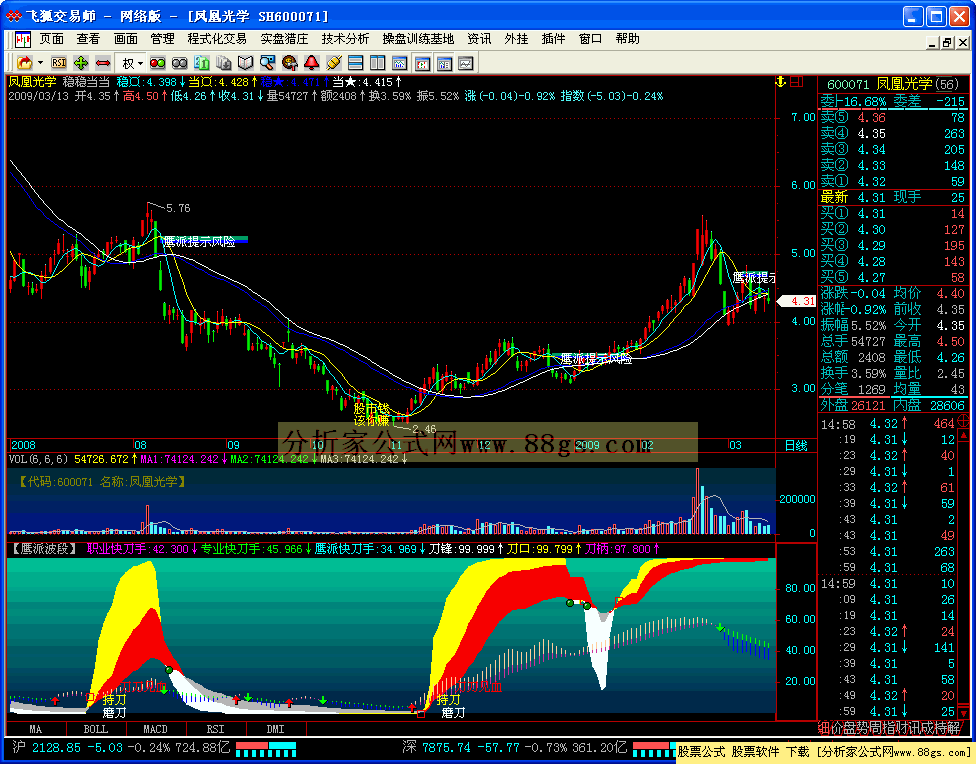Toggle the pressed quote list window icon
The image size is (976, 764).
click(444, 63)
